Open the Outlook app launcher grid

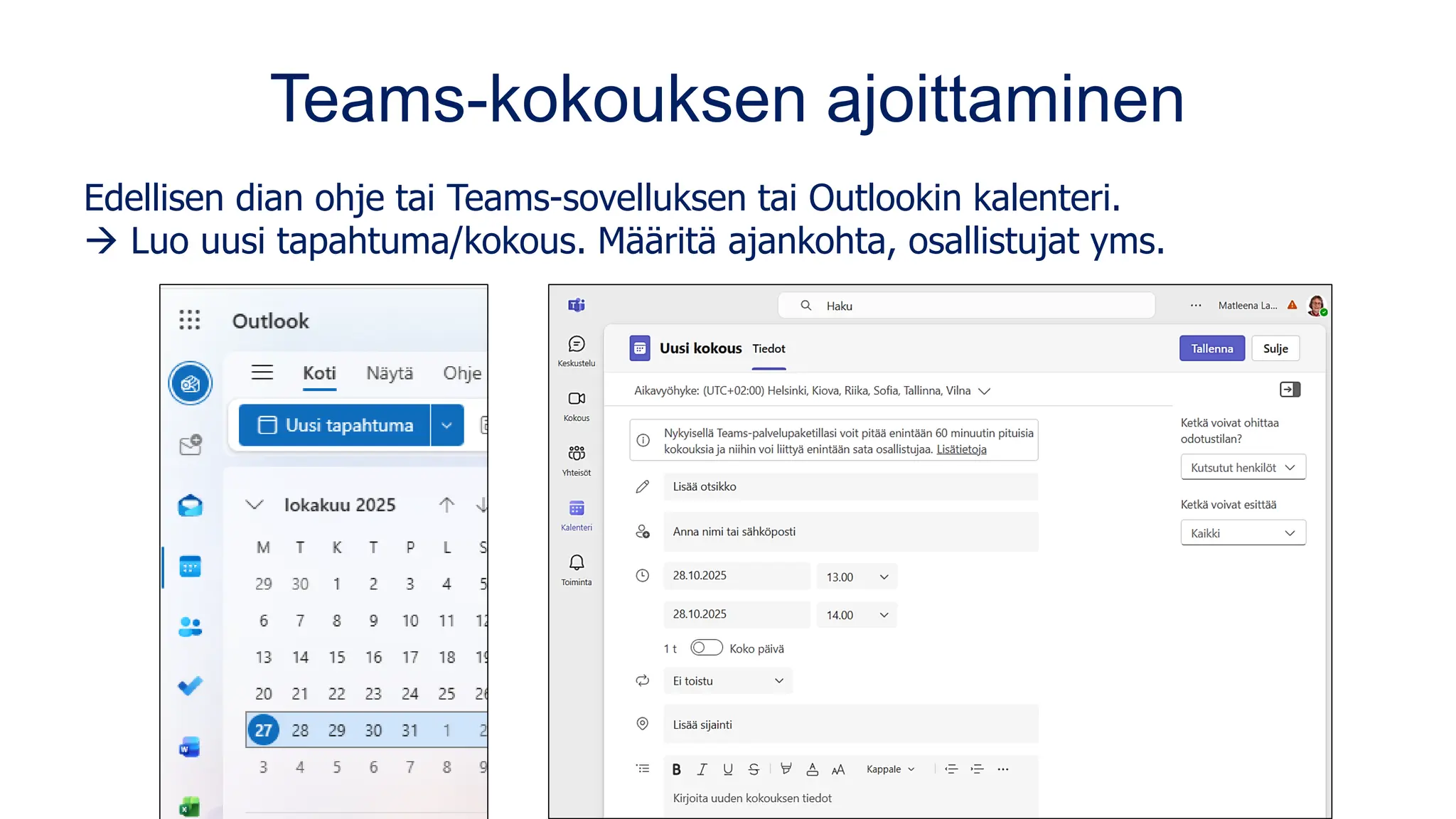(190, 320)
